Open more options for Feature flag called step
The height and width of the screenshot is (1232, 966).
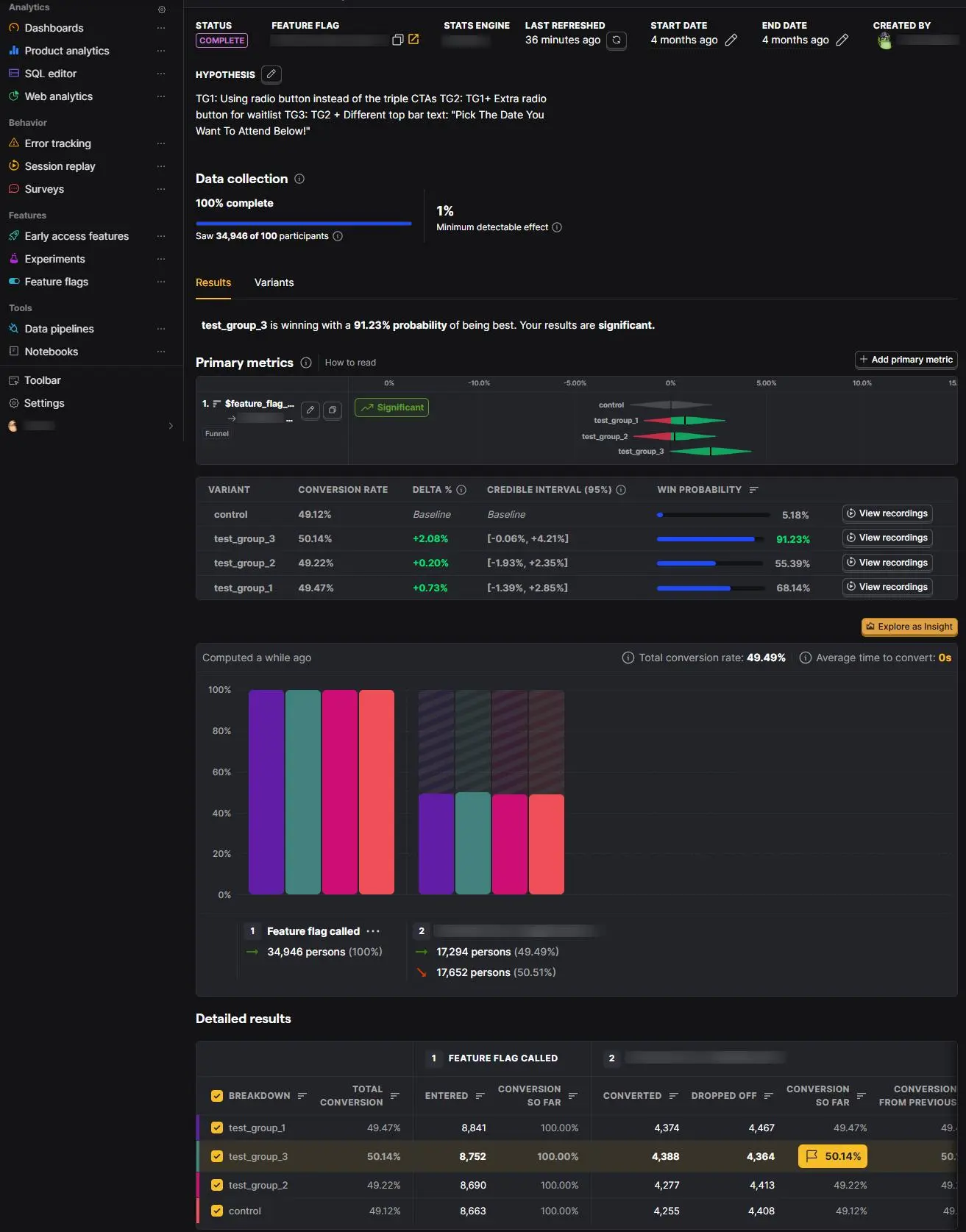coord(373,931)
